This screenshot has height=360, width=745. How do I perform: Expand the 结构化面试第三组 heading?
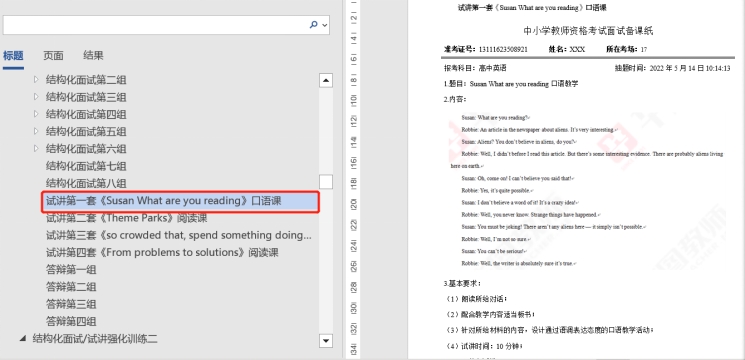(x=36, y=97)
